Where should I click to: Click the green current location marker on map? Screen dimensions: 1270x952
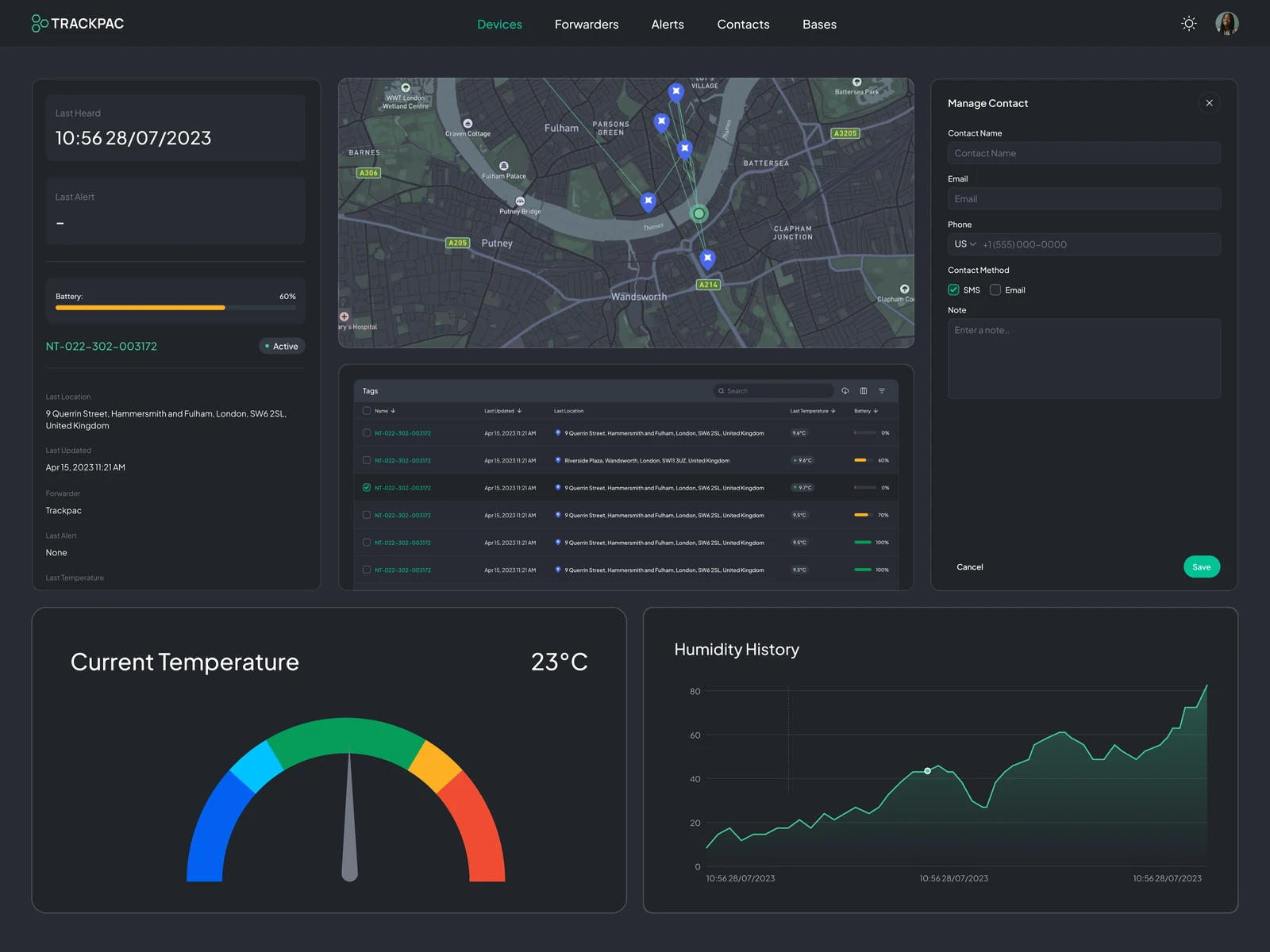pyautogui.click(x=698, y=213)
